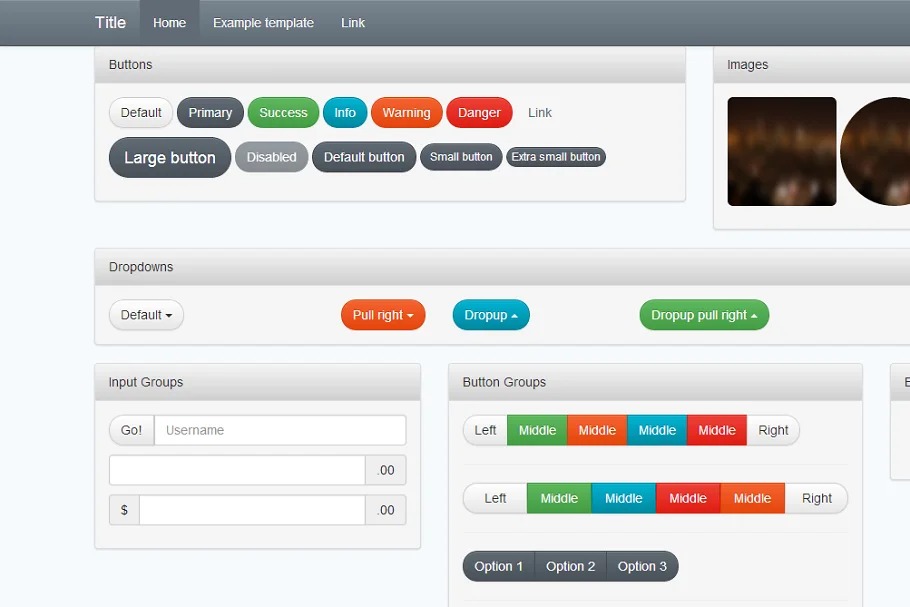Open the teal Dropup menu
The height and width of the screenshot is (607, 910).
[491, 315]
